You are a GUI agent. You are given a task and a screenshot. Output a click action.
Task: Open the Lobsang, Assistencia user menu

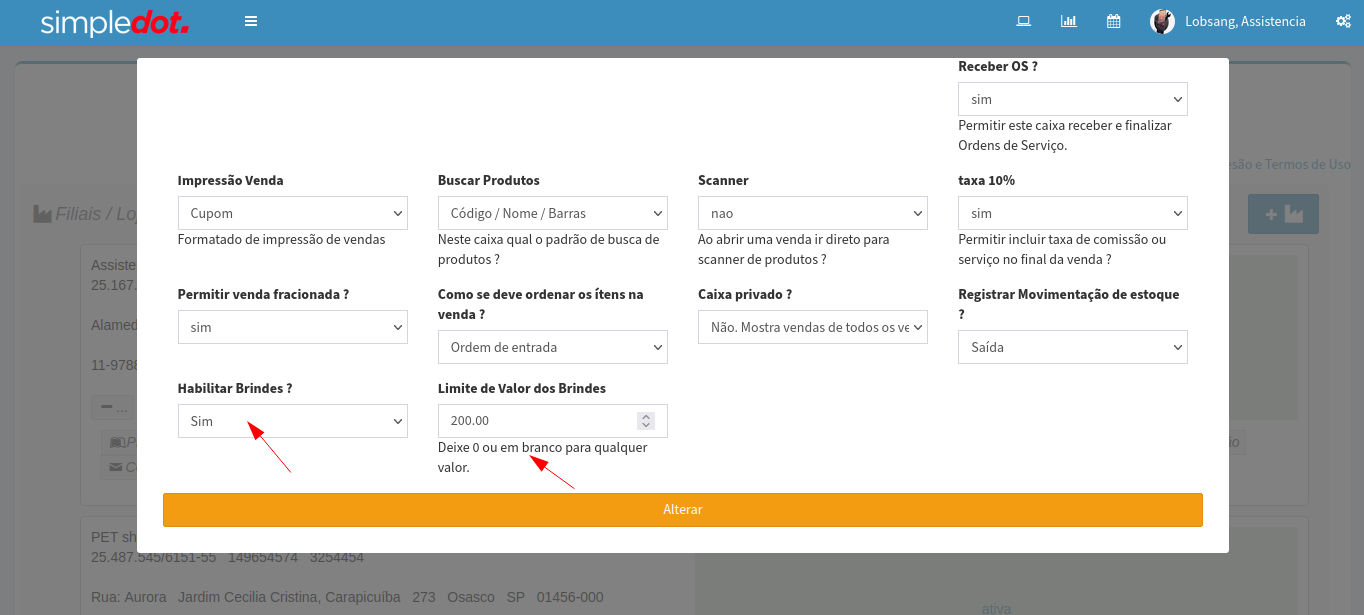pos(1245,21)
